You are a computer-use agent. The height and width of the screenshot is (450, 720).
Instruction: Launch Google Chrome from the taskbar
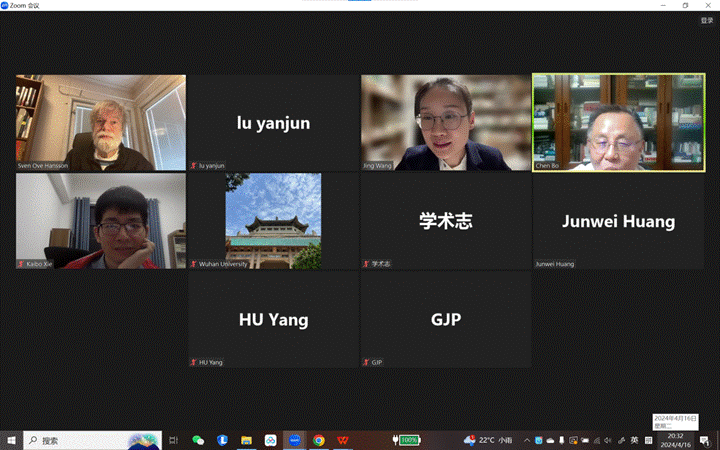[x=319, y=440]
